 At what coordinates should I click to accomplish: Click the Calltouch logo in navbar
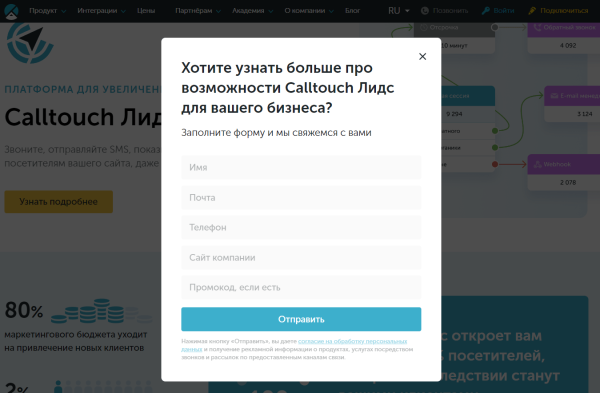[11, 11]
